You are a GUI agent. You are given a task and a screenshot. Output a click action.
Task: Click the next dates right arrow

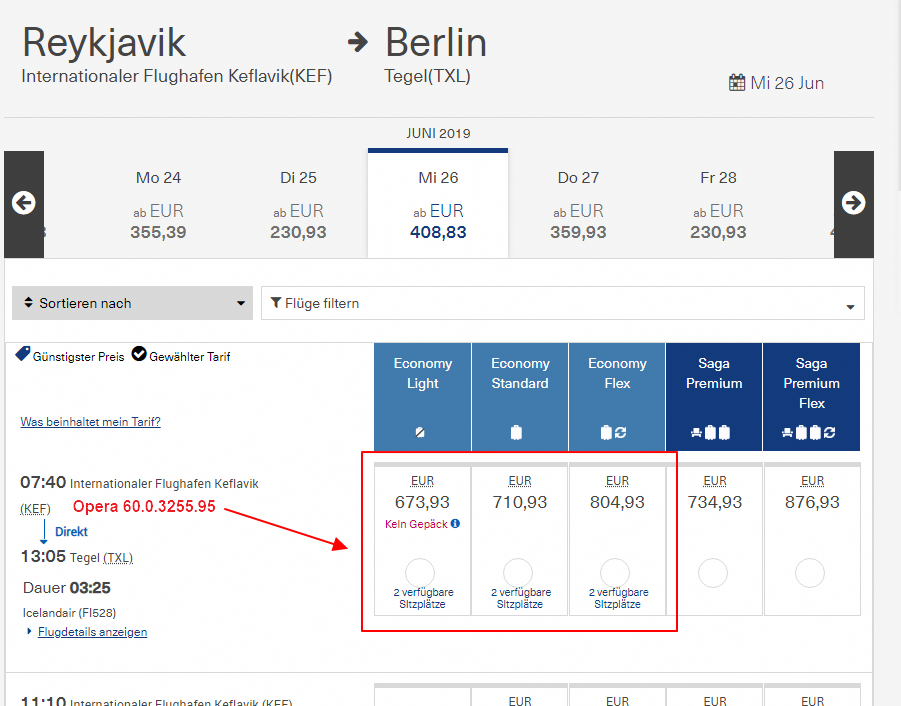pos(853,203)
